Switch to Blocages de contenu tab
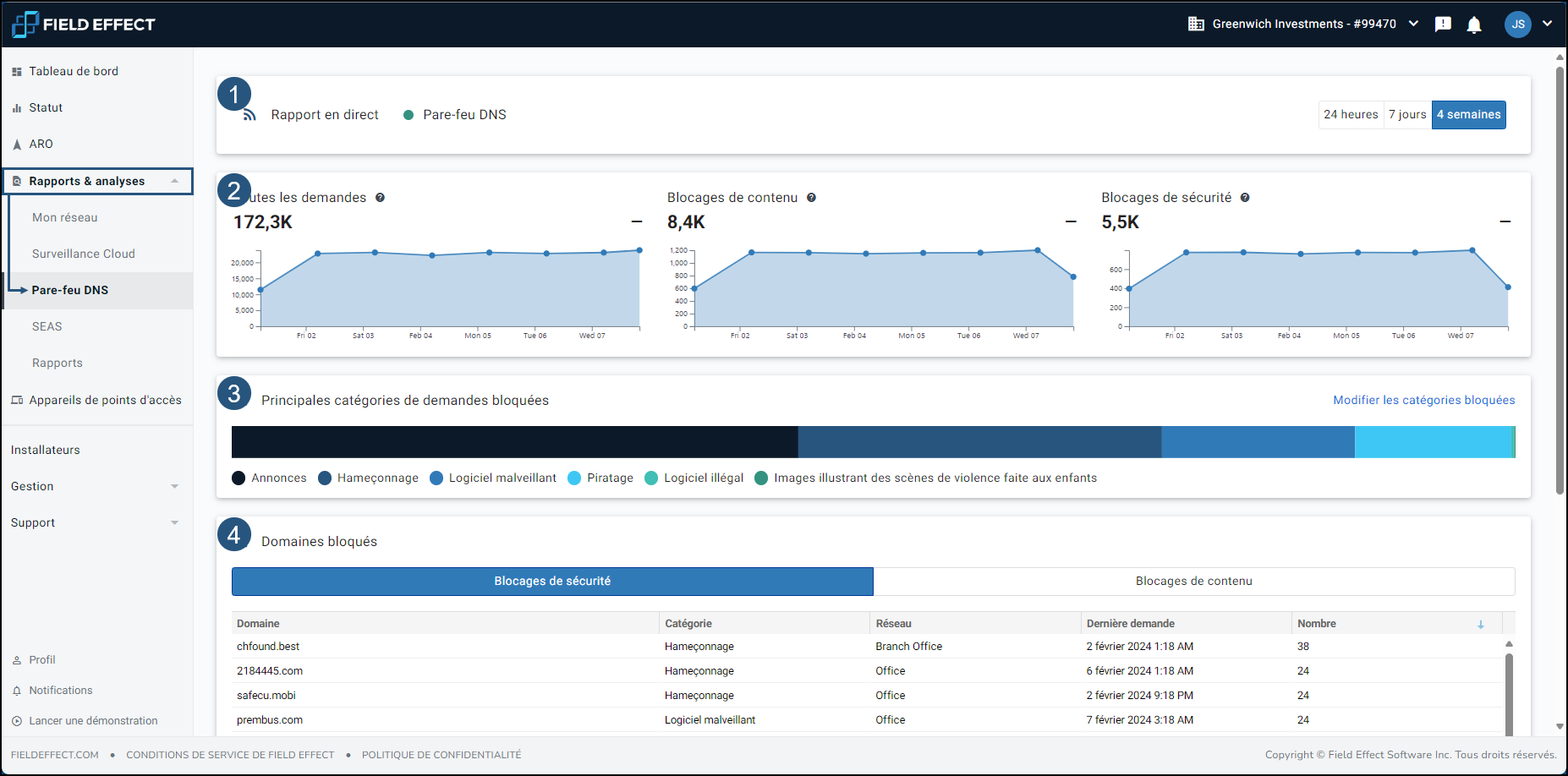 click(1194, 582)
